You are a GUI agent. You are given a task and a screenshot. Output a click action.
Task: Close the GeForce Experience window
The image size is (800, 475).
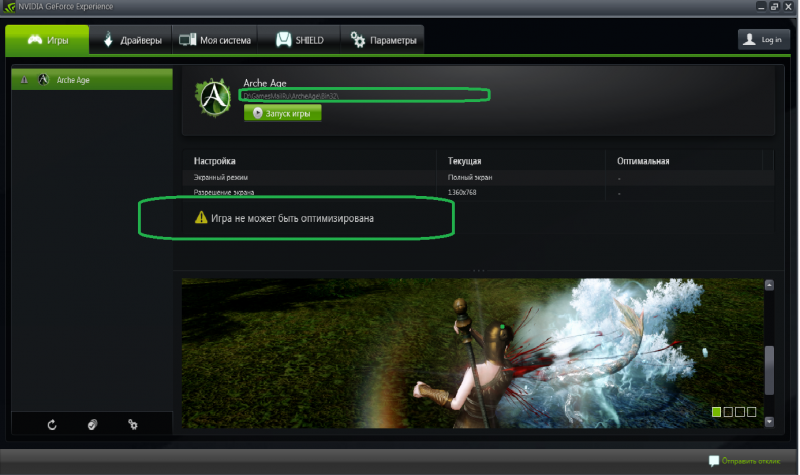tap(788, 7)
